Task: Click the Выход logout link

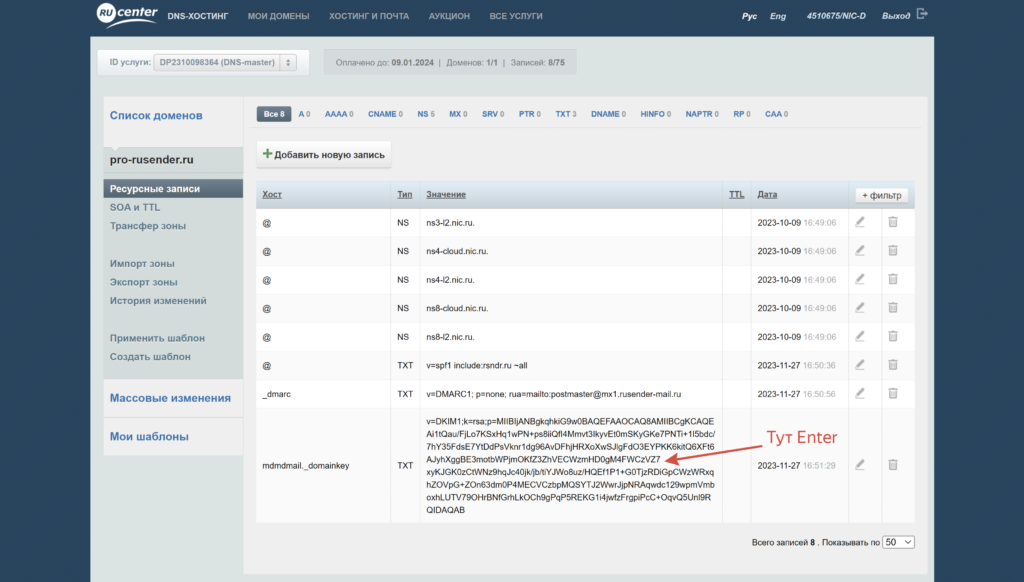Action: click(895, 16)
